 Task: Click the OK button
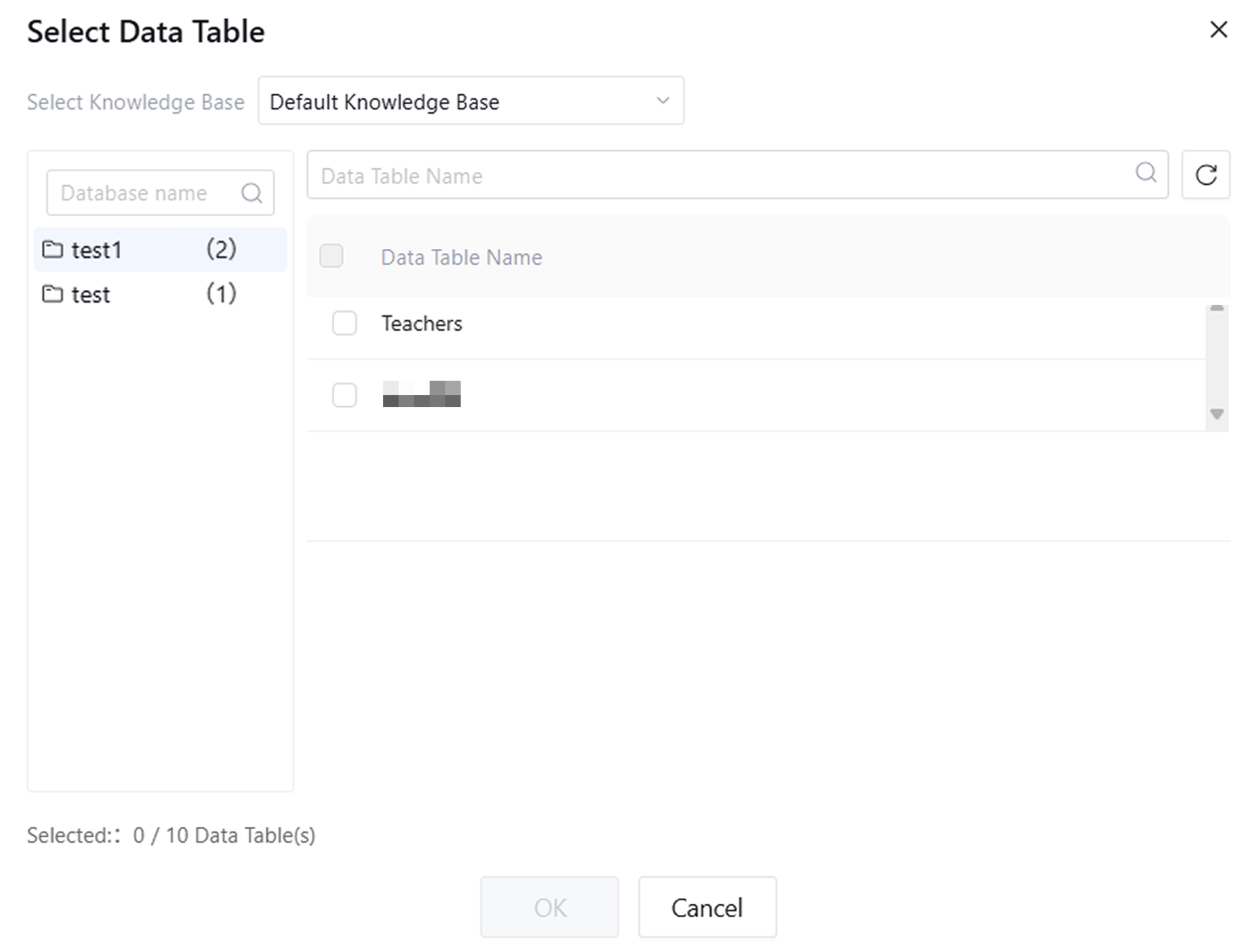pyautogui.click(x=549, y=907)
